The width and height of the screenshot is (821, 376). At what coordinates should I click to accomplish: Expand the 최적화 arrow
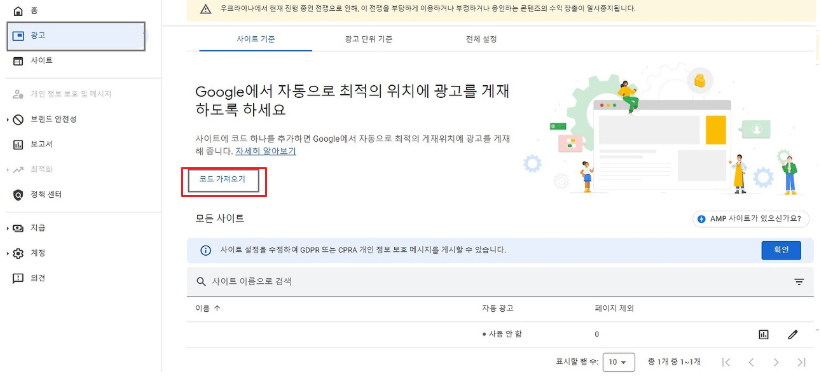pos(8,170)
